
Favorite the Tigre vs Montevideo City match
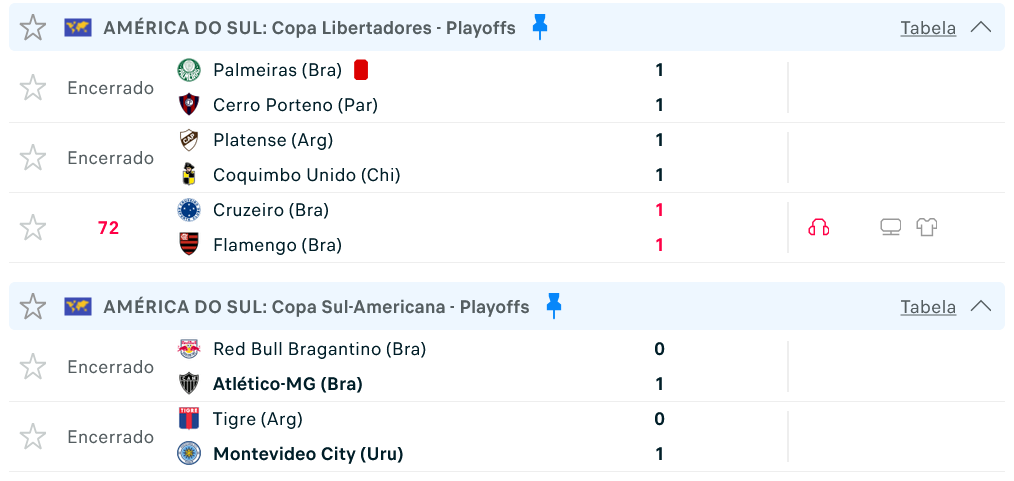32,437
